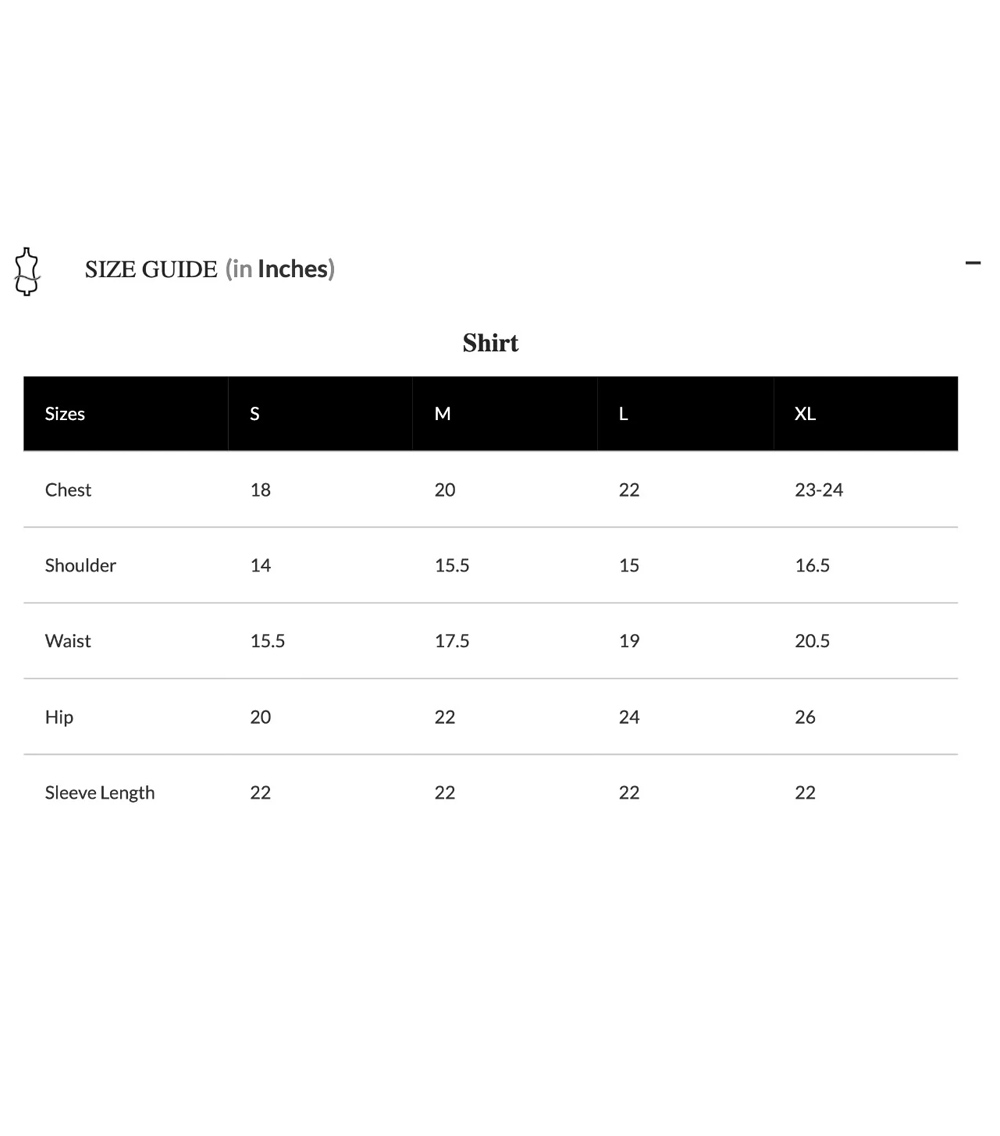Select the S size column header

click(255, 414)
